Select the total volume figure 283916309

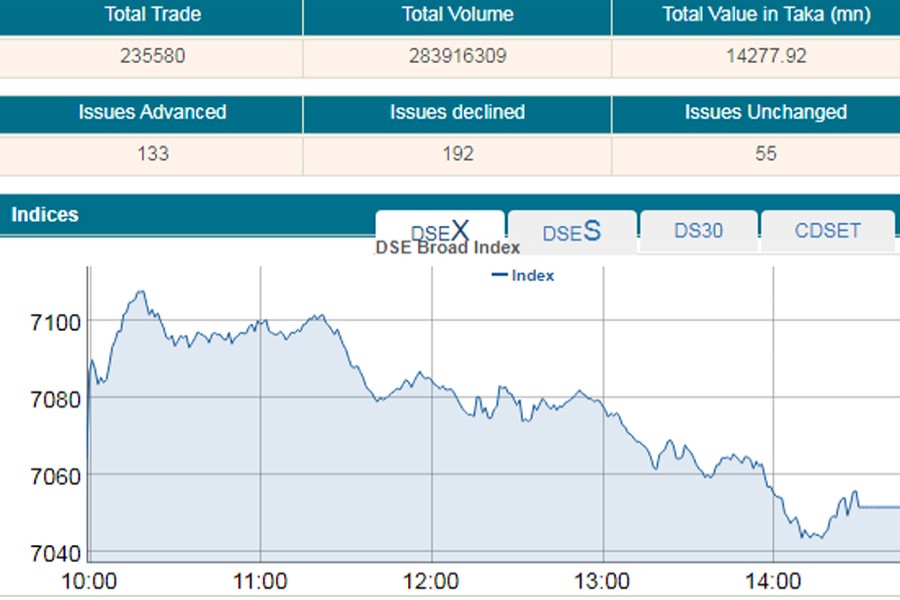pos(457,56)
